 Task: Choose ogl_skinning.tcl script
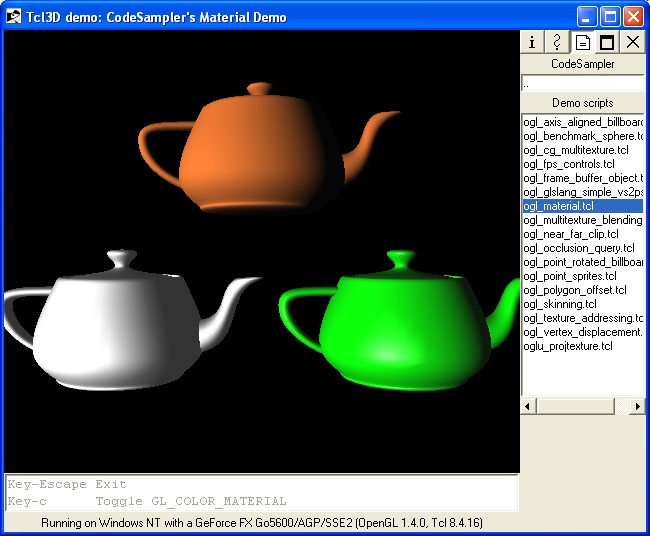click(583, 304)
